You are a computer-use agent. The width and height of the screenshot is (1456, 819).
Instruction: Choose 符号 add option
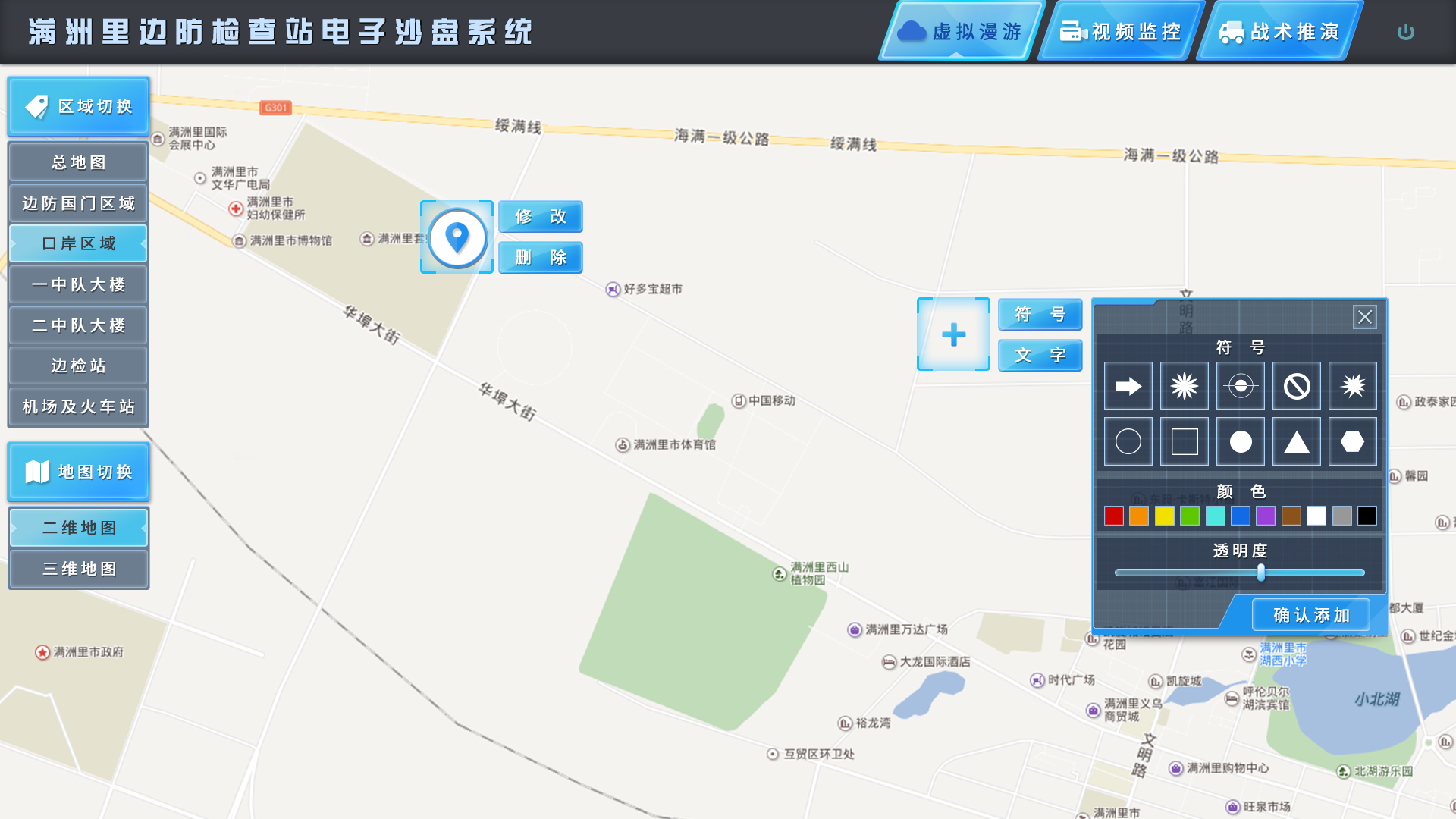pos(1040,314)
